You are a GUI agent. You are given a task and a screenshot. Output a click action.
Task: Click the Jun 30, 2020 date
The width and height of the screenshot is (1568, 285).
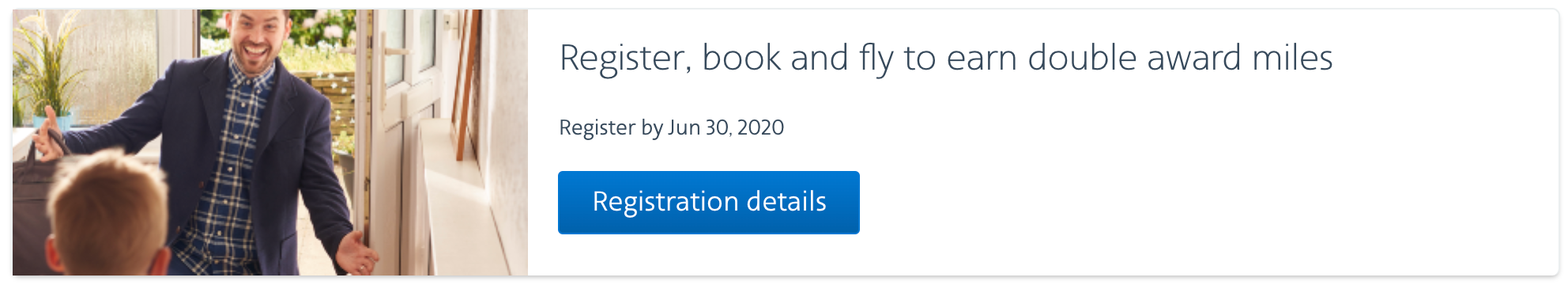726,127
